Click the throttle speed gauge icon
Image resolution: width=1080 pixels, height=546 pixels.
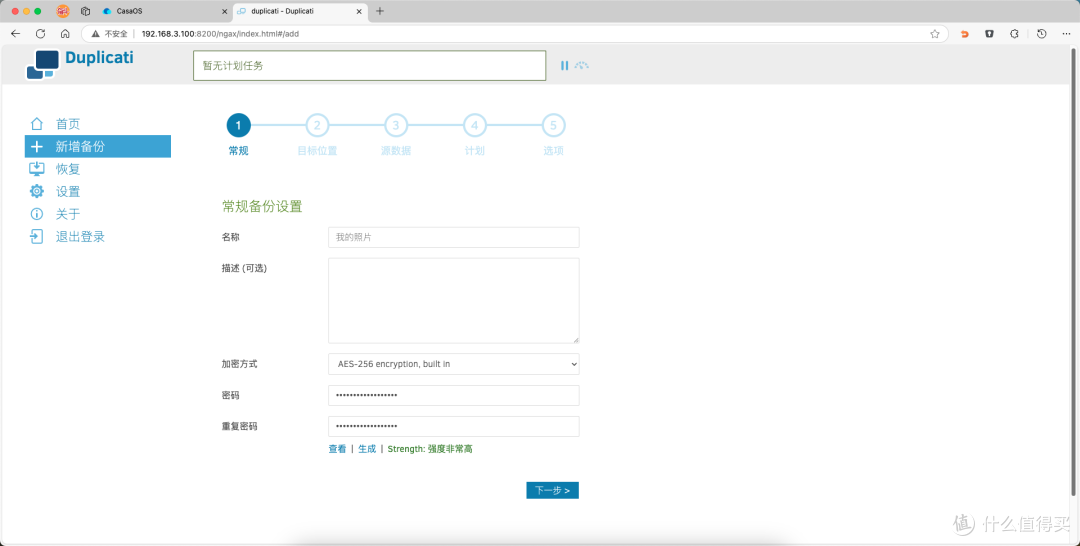coord(582,65)
